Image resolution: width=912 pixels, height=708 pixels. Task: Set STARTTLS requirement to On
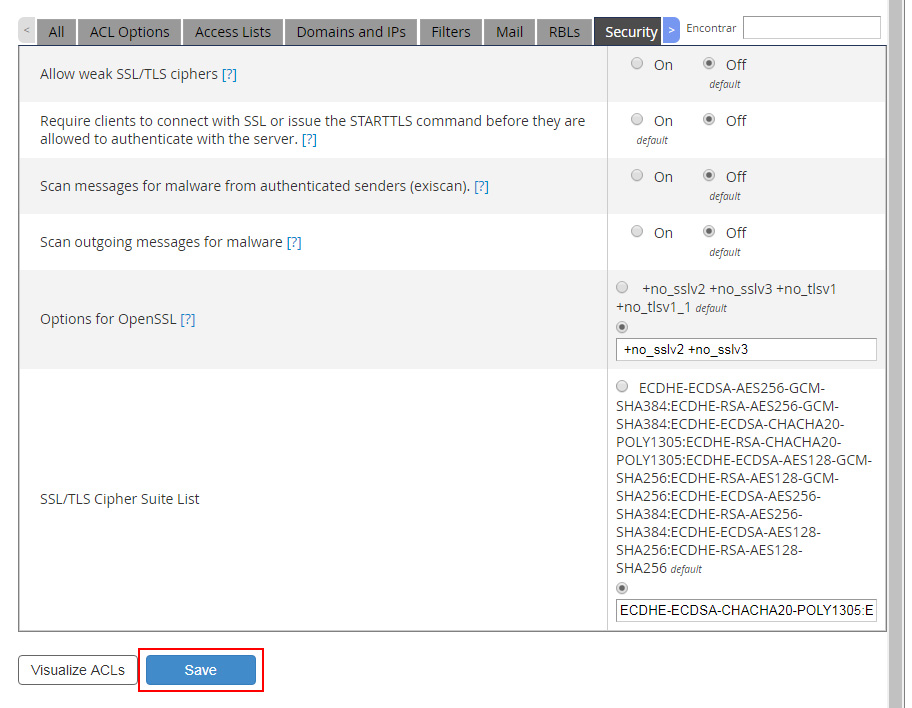point(637,120)
